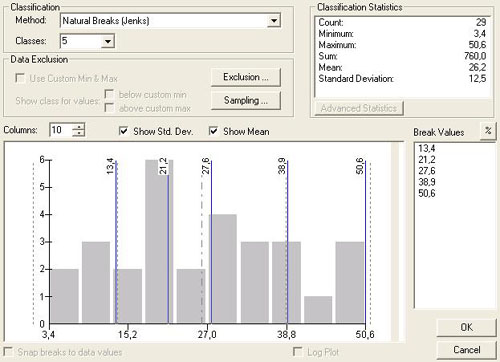The width and height of the screenshot is (500, 362).
Task: Click the 27,6 blue break line in histogram
Action: pyautogui.click(x=211, y=242)
